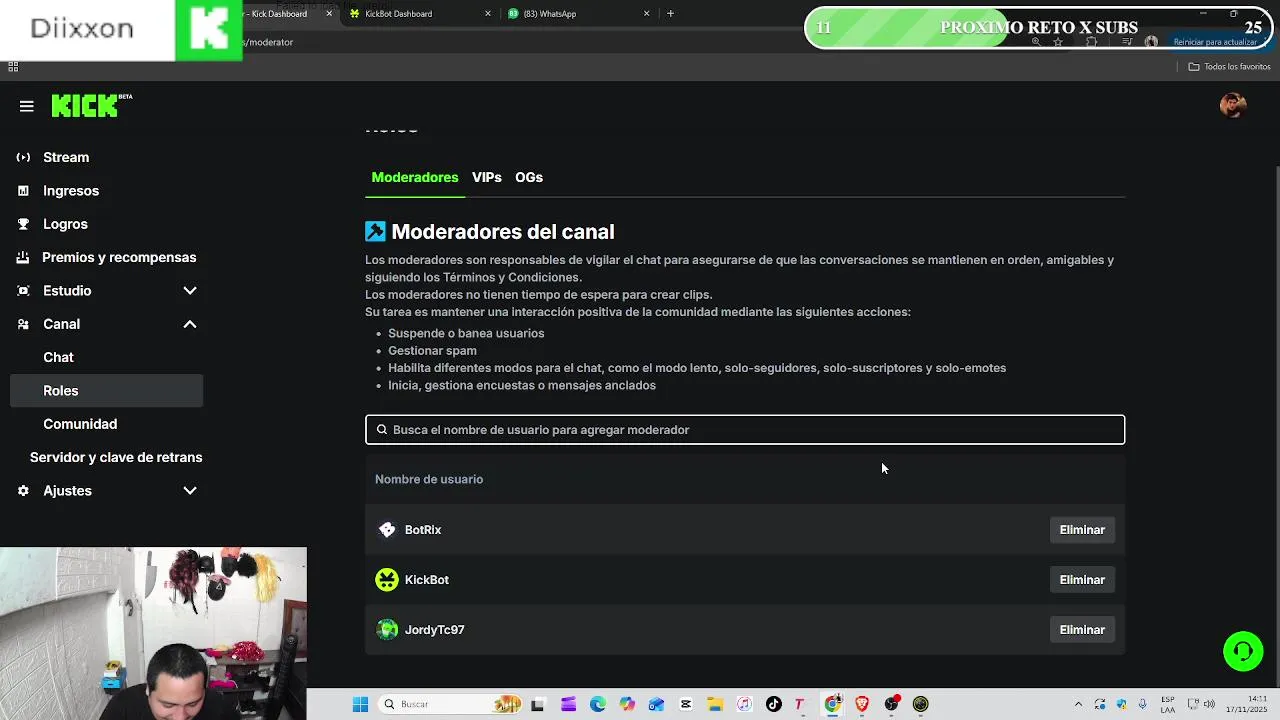Open the Windows Start menu
The width and height of the screenshot is (1280, 720).
tap(361, 704)
